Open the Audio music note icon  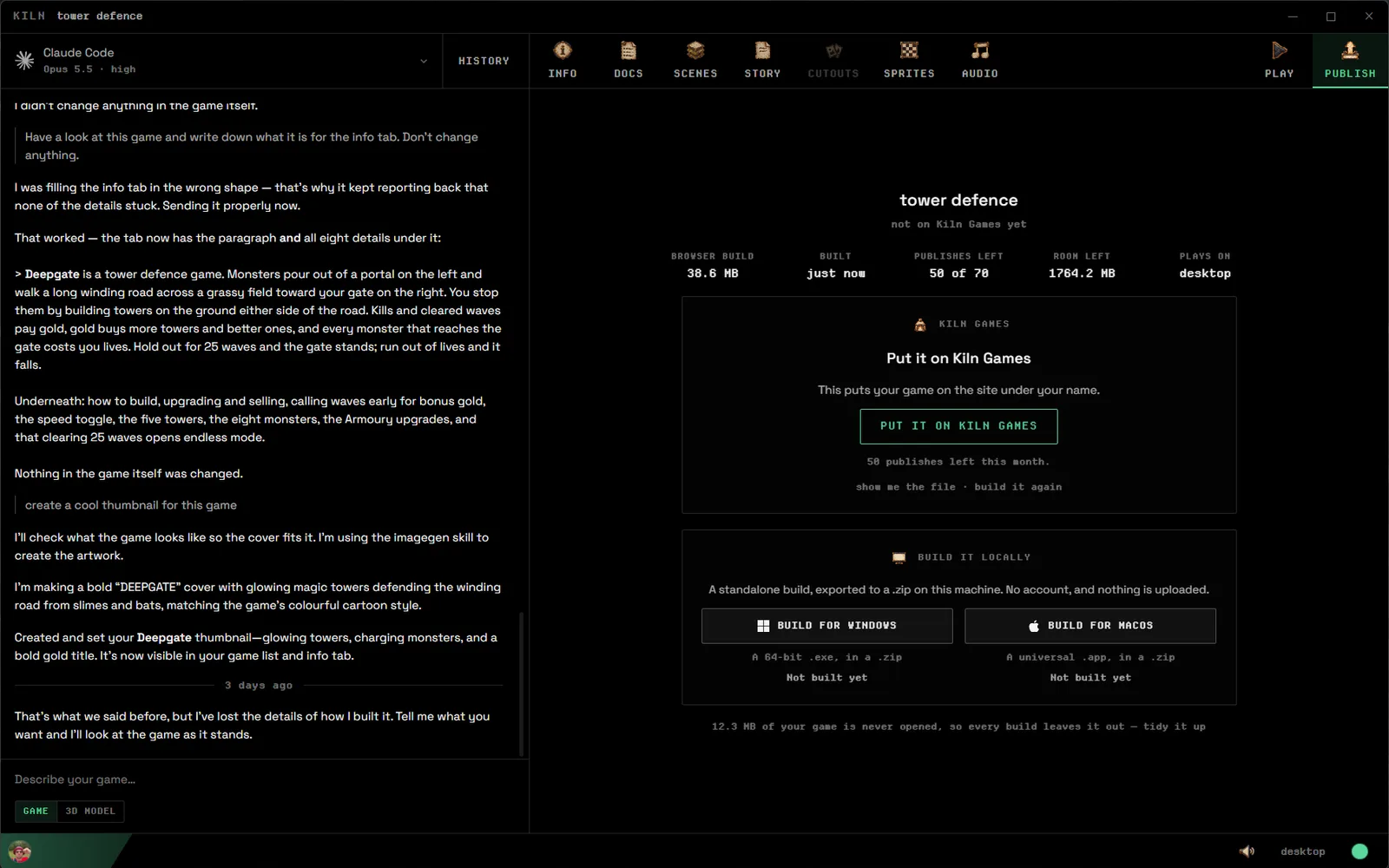point(979,50)
